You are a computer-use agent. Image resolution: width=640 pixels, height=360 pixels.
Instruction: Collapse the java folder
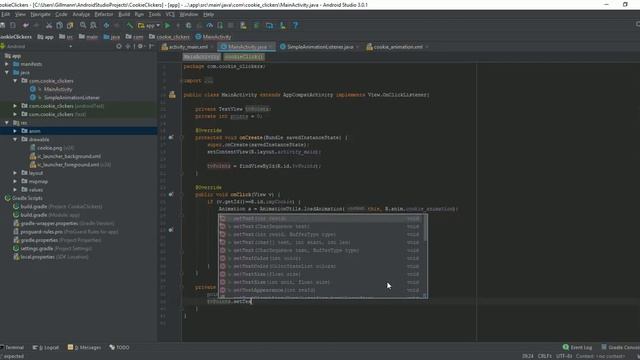pos(7,72)
